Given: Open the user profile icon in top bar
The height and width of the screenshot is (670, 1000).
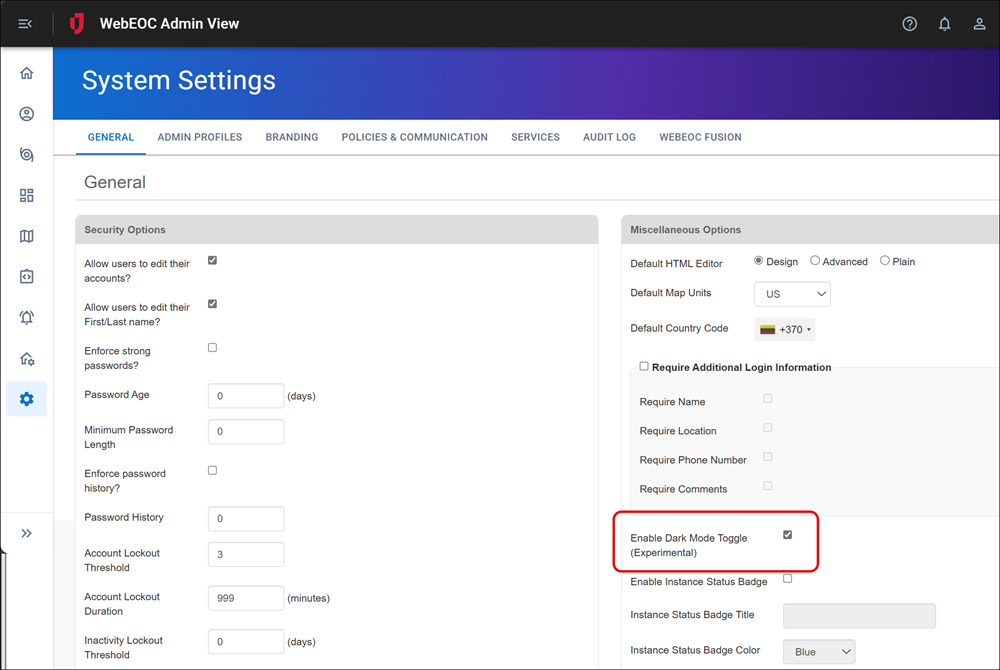Looking at the screenshot, I should point(979,24).
